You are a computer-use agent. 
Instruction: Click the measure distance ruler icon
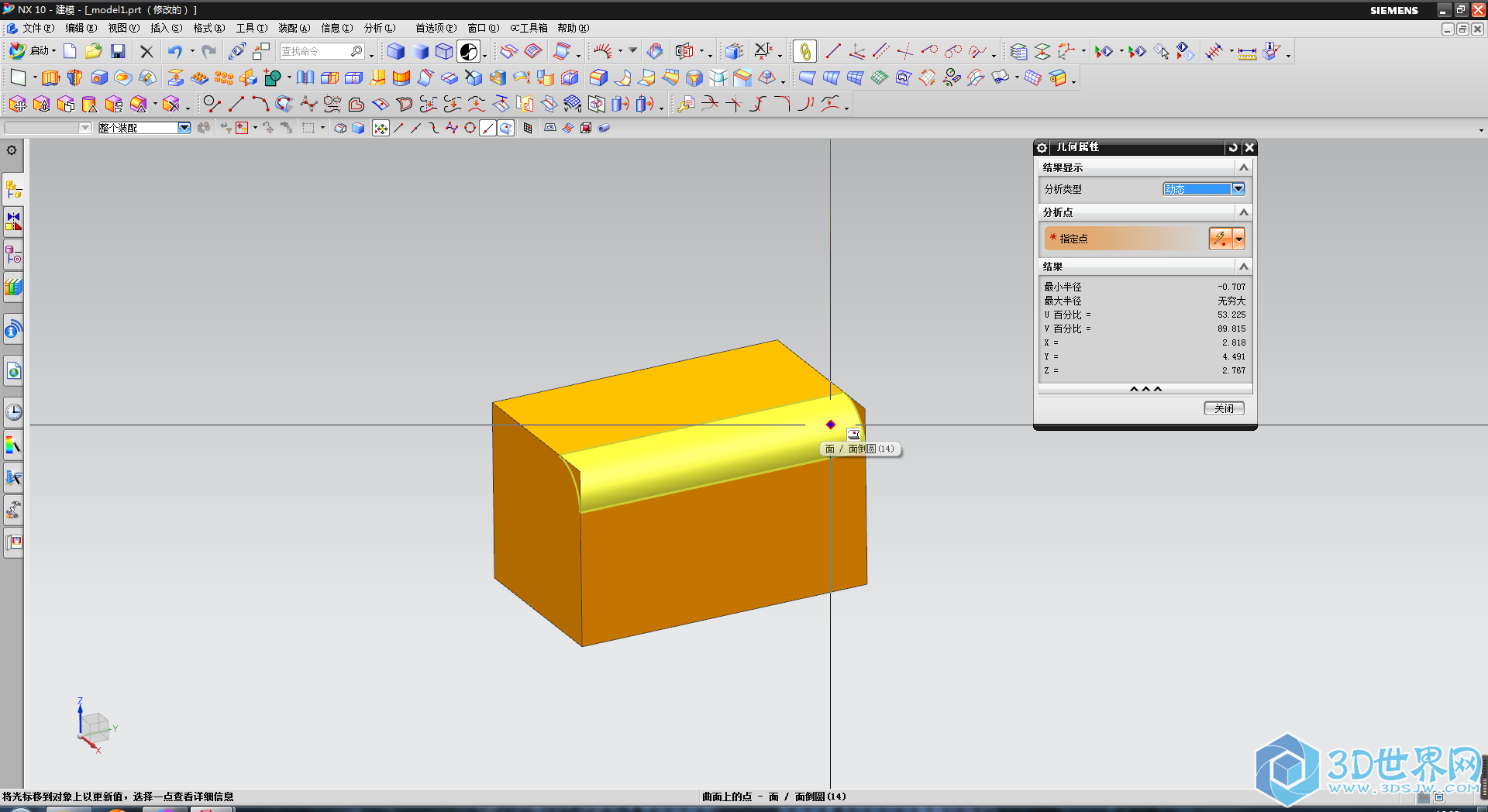click(1247, 52)
